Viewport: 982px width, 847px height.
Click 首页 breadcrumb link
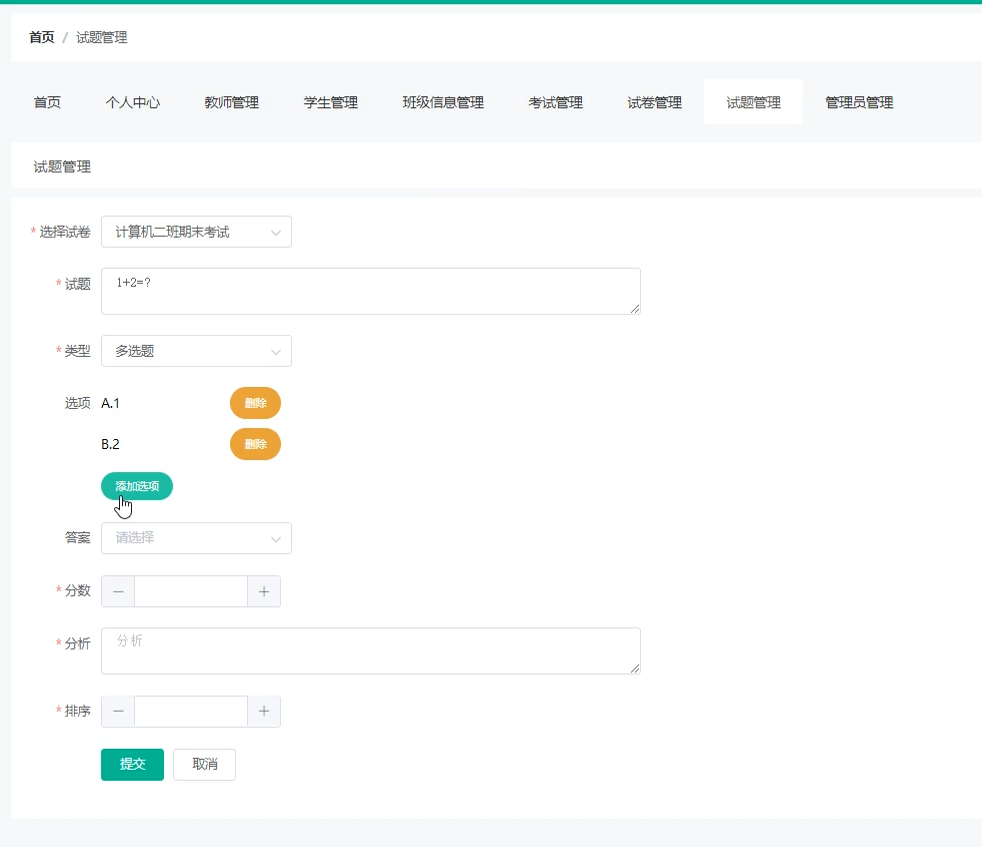[x=41, y=38]
